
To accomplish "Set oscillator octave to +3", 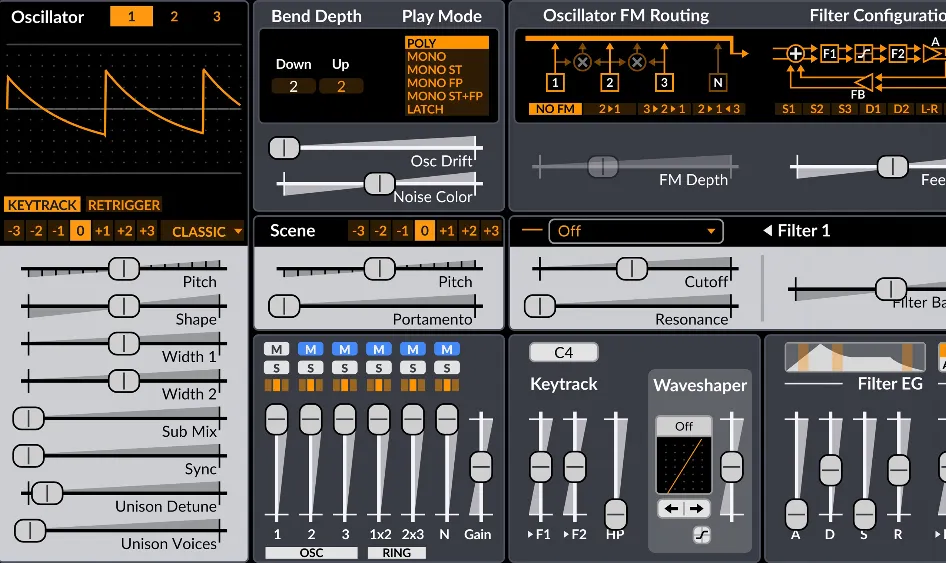I will click(x=147, y=231).
